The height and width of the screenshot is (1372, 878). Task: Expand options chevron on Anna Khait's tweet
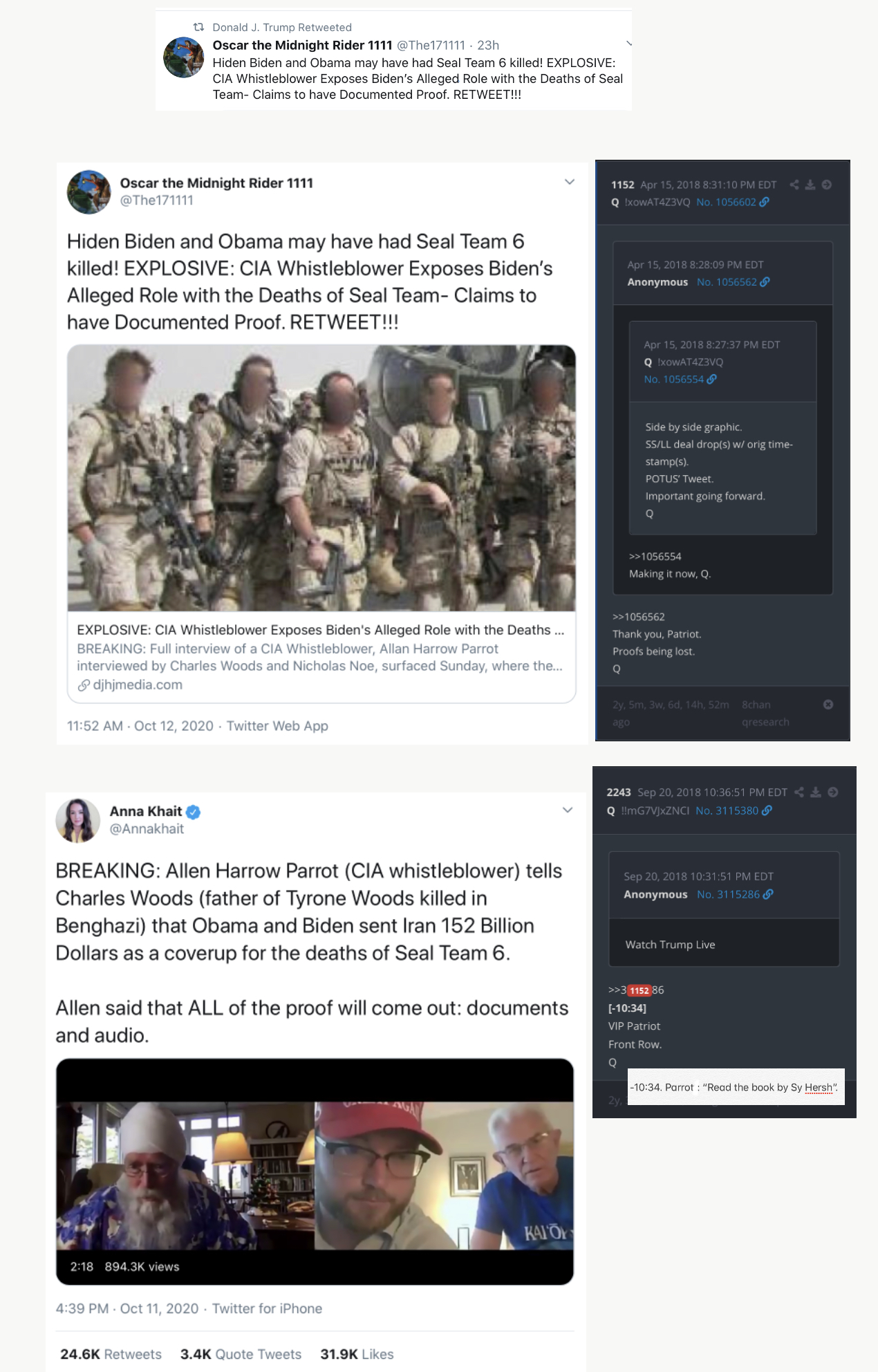(568, 810)
